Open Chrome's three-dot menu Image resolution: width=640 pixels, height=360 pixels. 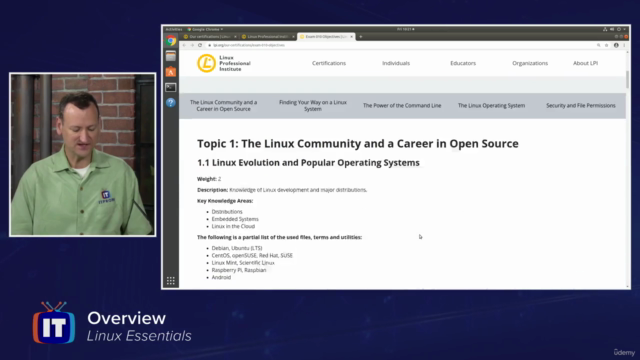pyautogui.click(x=624, y=45)
